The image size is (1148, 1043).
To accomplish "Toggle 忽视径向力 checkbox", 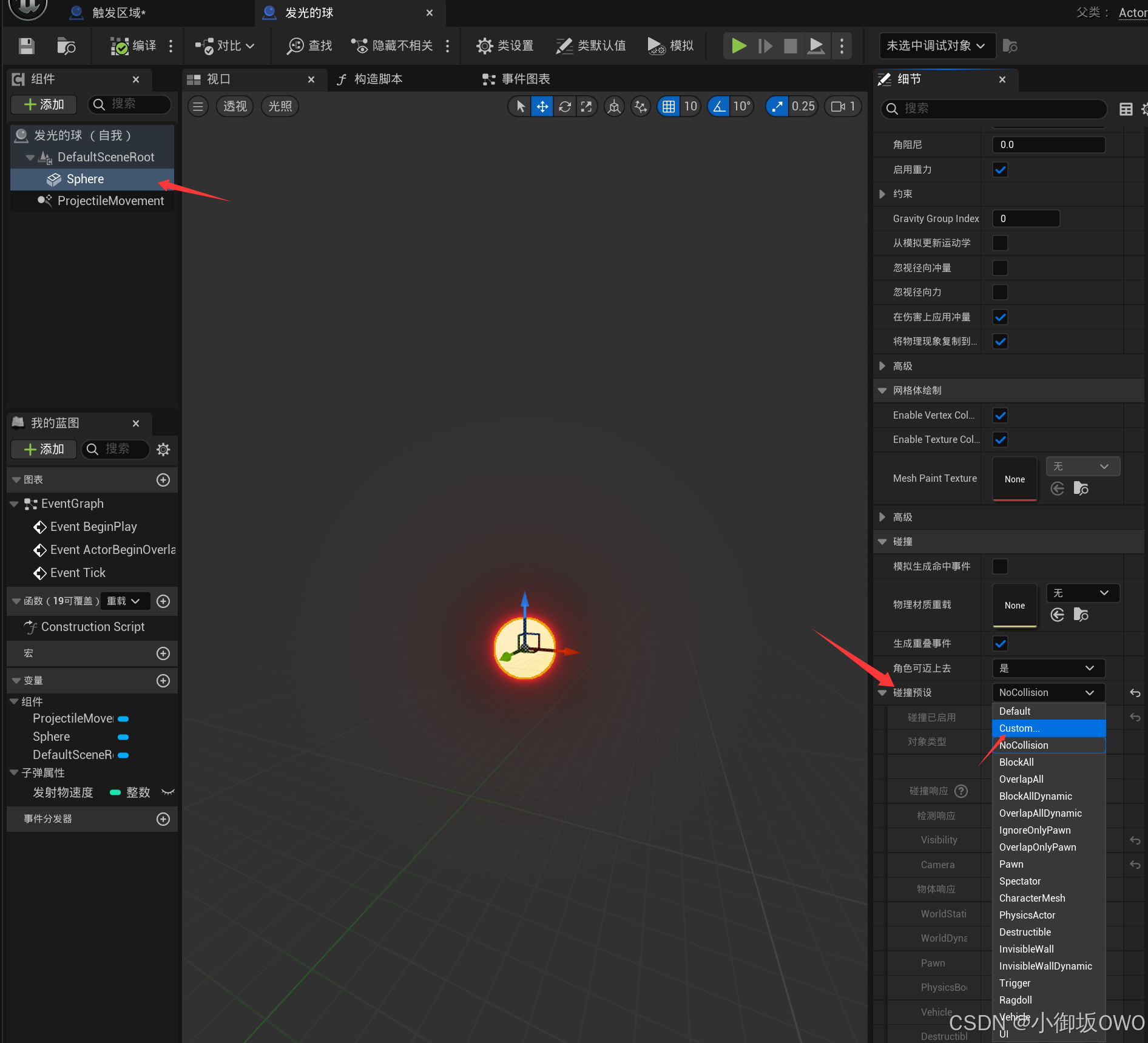I will [x=1001, y=292].
